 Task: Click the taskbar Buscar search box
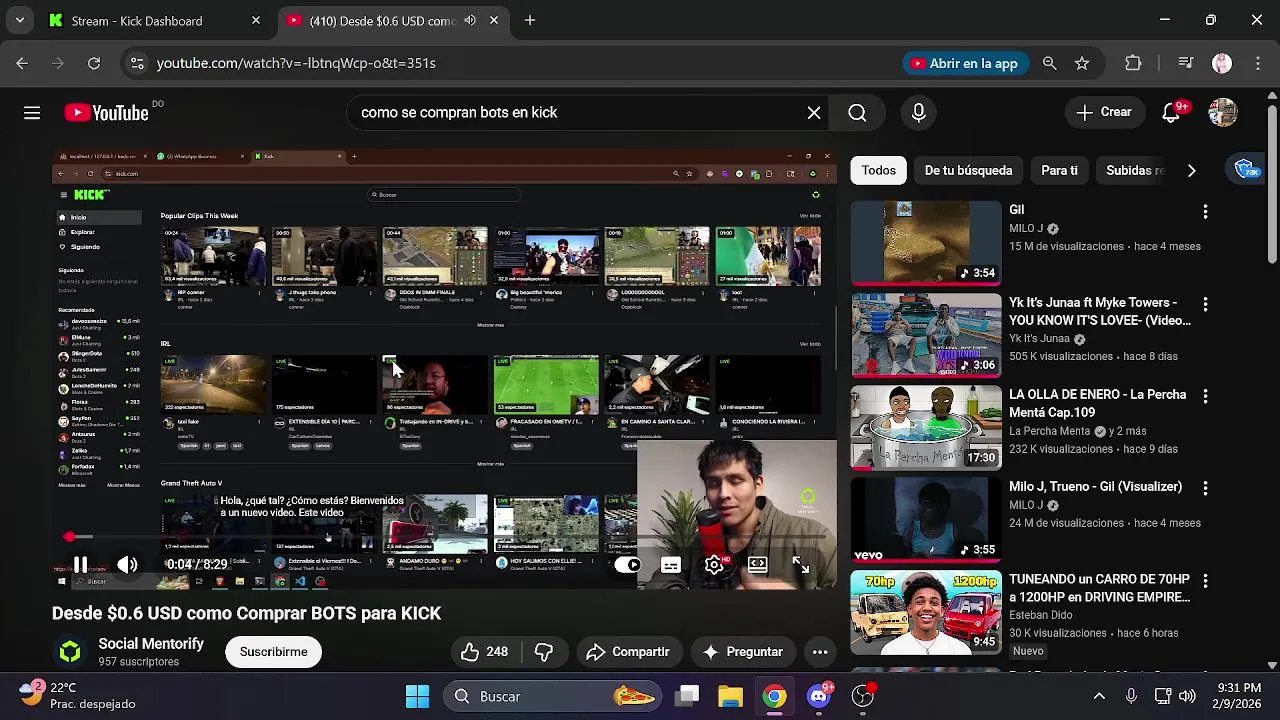click(553, 696)
